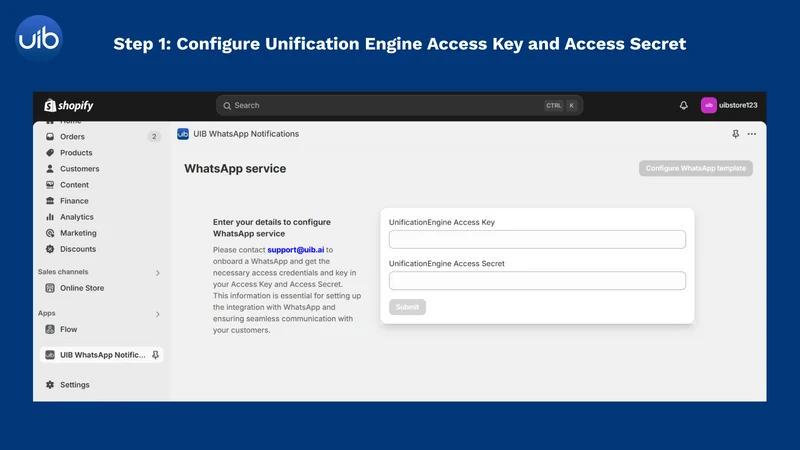Click the Flow app icon
Viewport: 800px width, 450px height.
coord(50,330)
